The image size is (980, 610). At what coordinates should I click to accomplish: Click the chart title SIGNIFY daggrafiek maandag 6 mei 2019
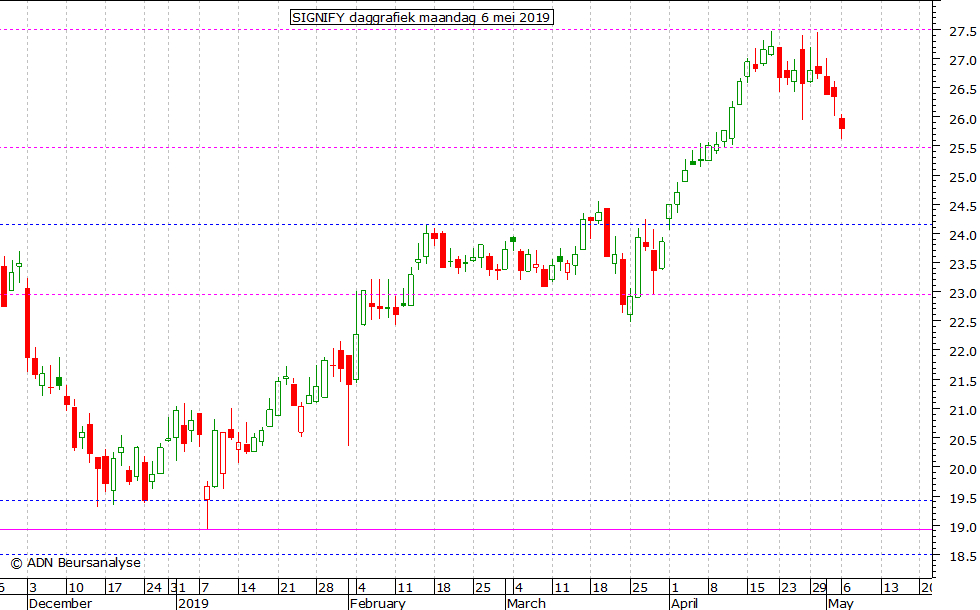pos(422,18)
